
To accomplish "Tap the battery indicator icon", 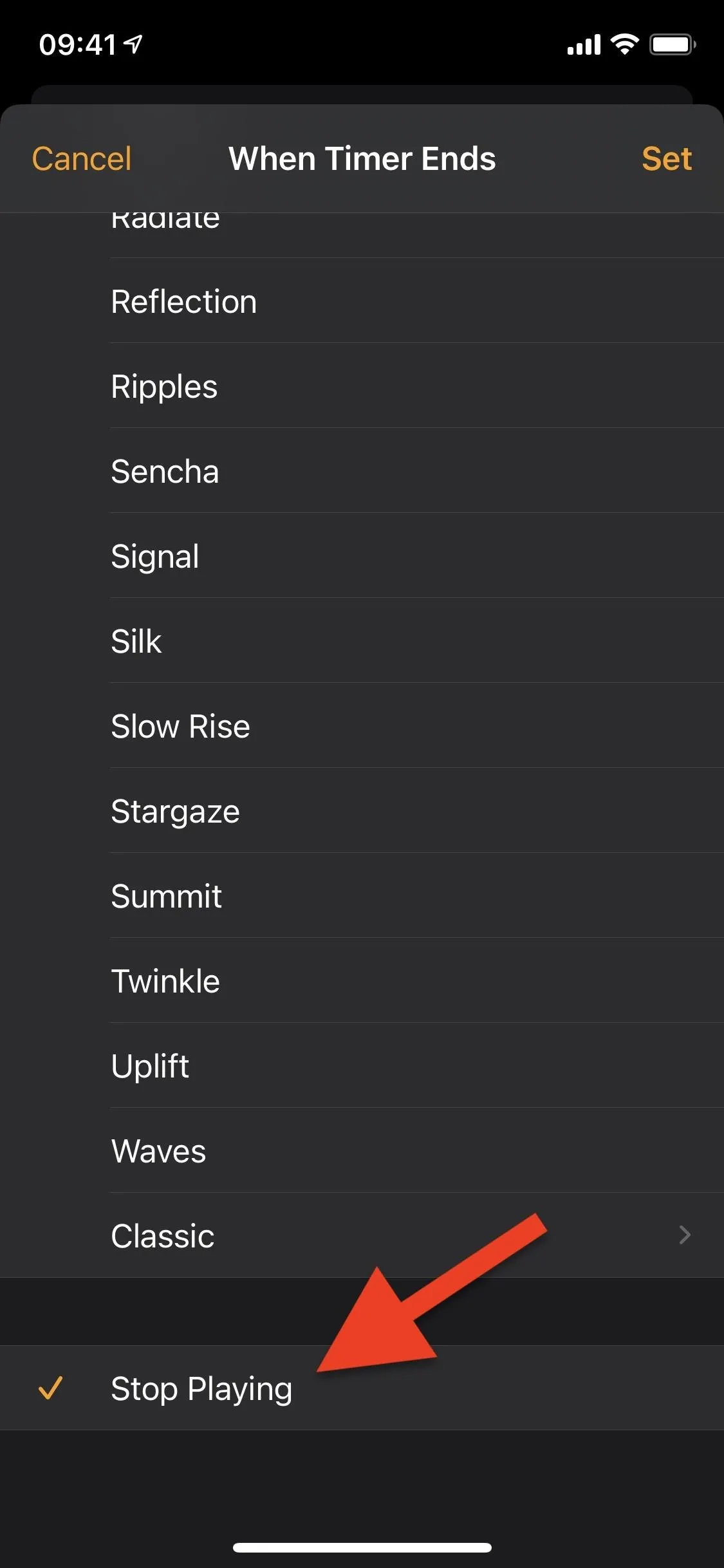I will (x=673, y=44).
